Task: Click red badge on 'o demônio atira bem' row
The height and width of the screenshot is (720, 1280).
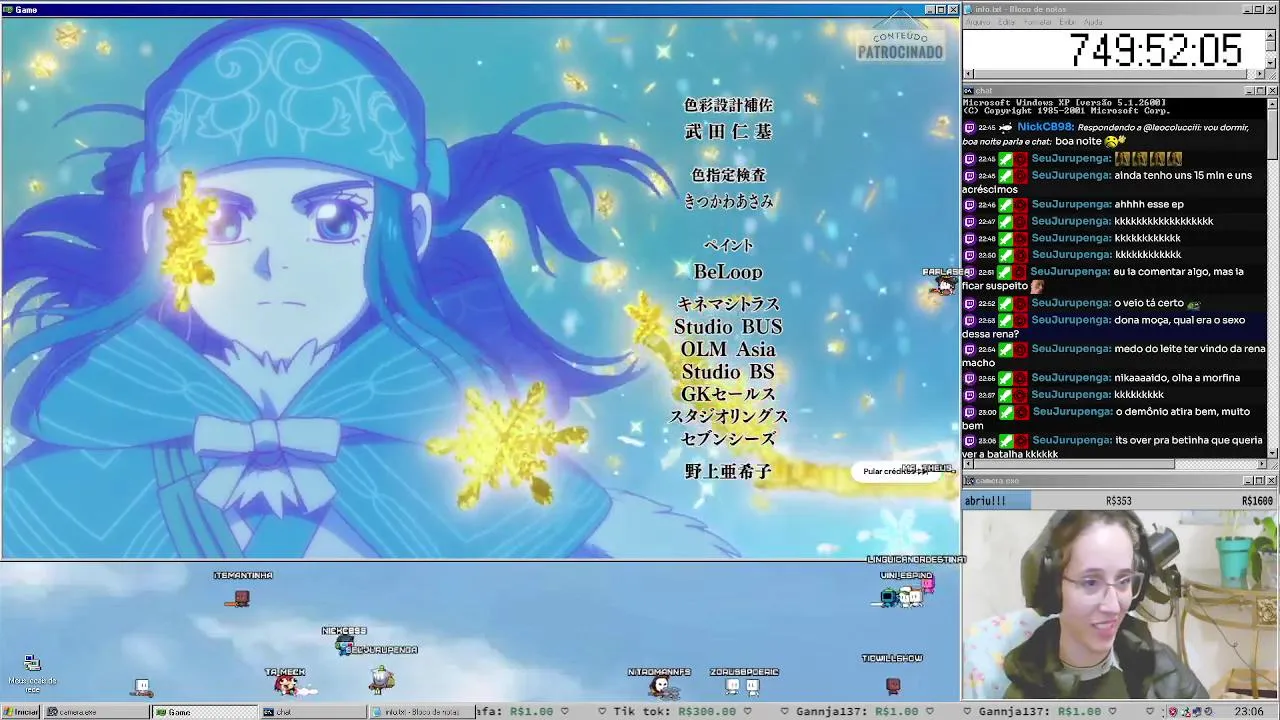Action: [x=1020, y=412]
